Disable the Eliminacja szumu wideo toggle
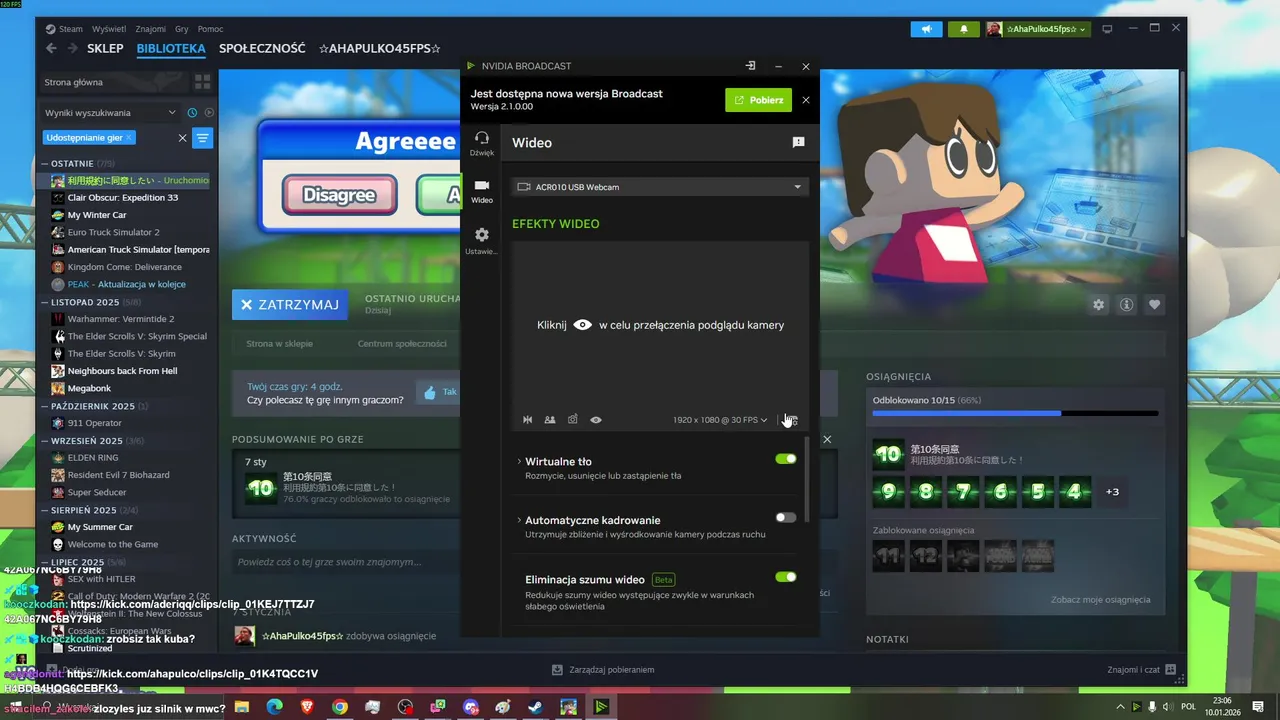Screen dimensions: 1280x720 (786, 577)
